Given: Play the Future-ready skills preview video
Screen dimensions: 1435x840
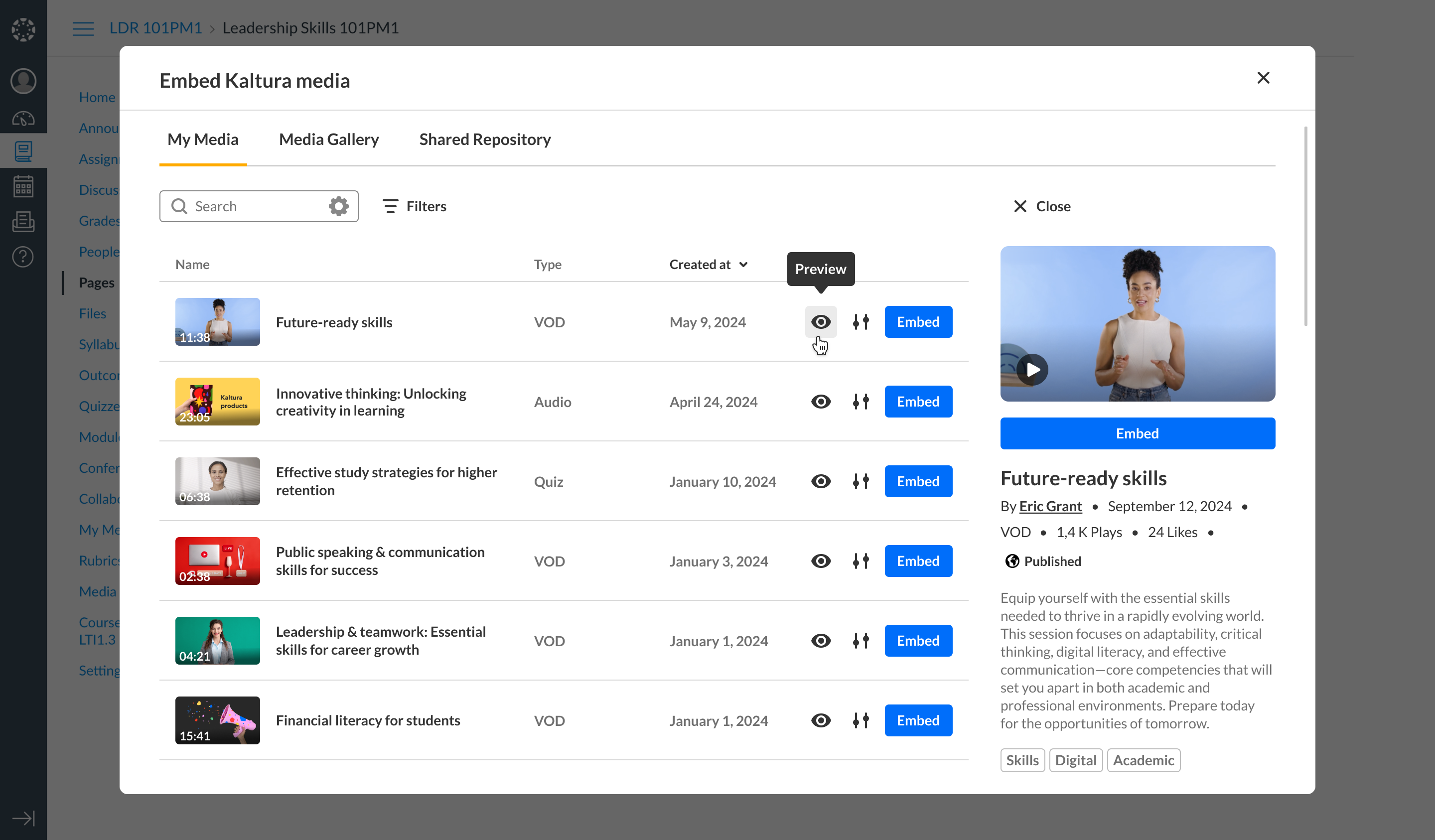Looking at the screenshot, I should pos(1032,370).
